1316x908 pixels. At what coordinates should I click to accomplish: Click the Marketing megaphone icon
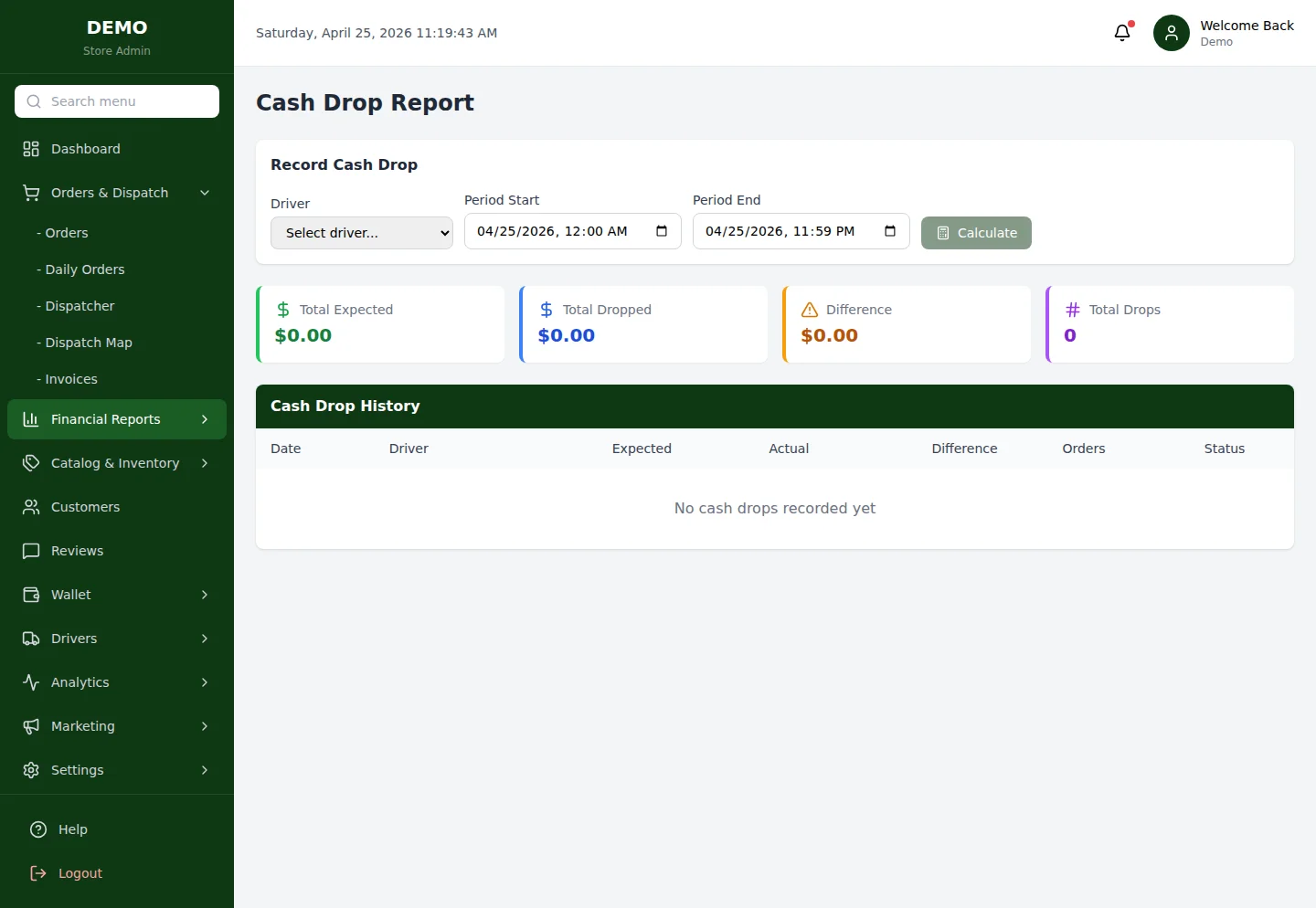pyautogui.click(x=31, y=726)
